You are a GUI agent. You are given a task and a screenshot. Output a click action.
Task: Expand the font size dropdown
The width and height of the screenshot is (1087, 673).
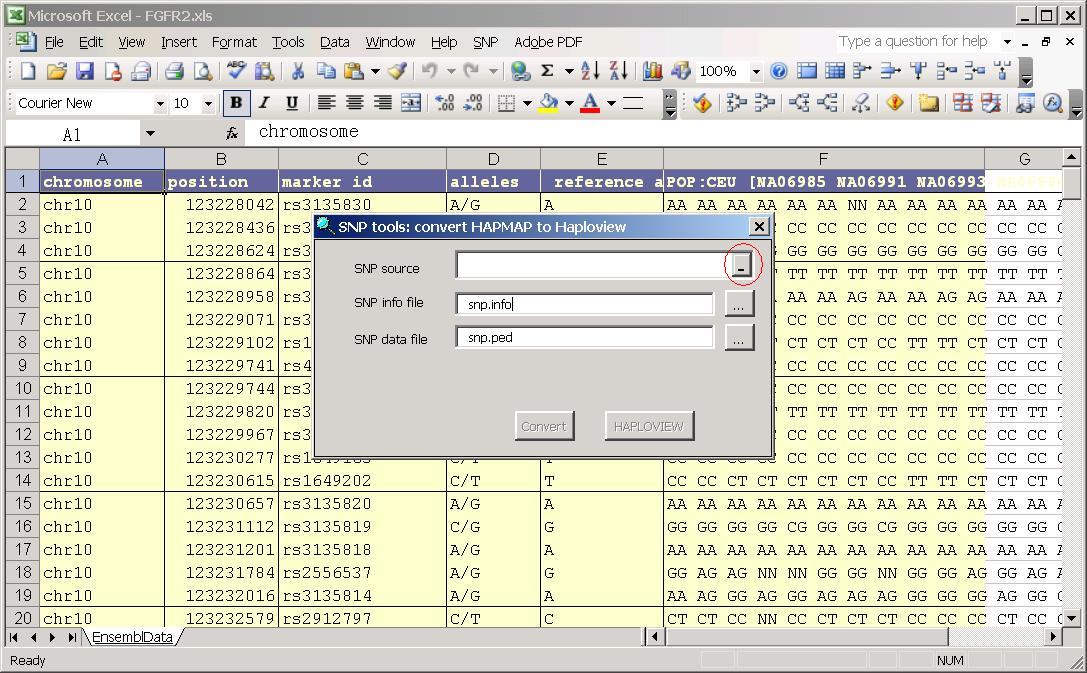pos(208,104)
